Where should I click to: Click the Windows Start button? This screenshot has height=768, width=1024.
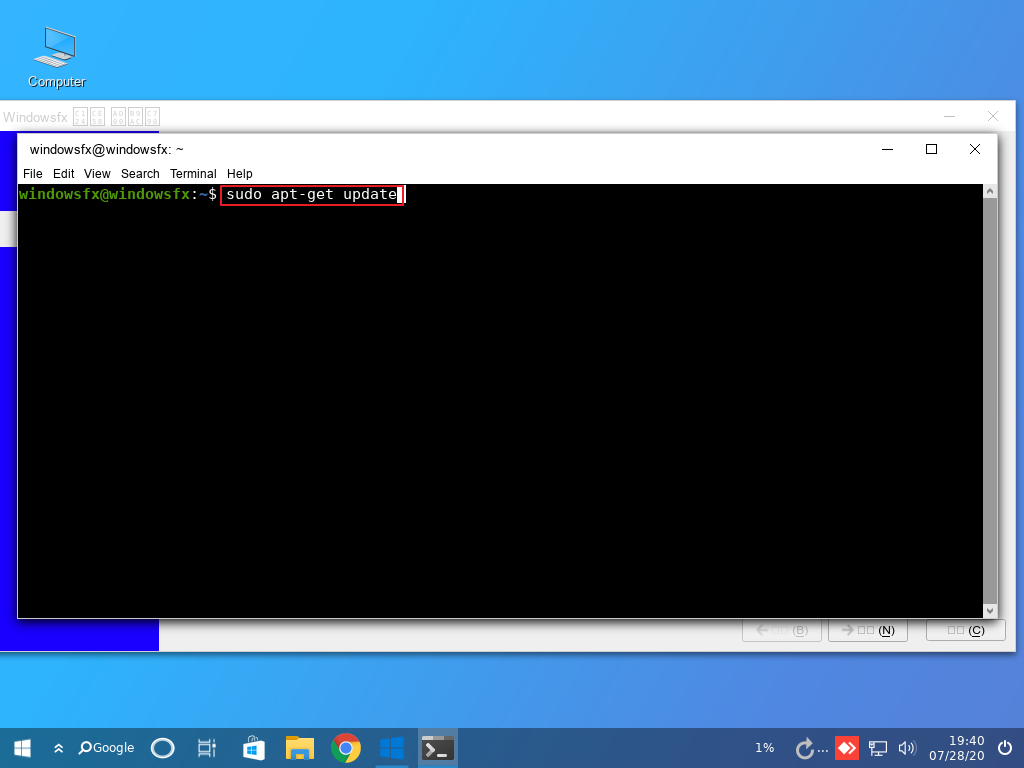point(22,748)
